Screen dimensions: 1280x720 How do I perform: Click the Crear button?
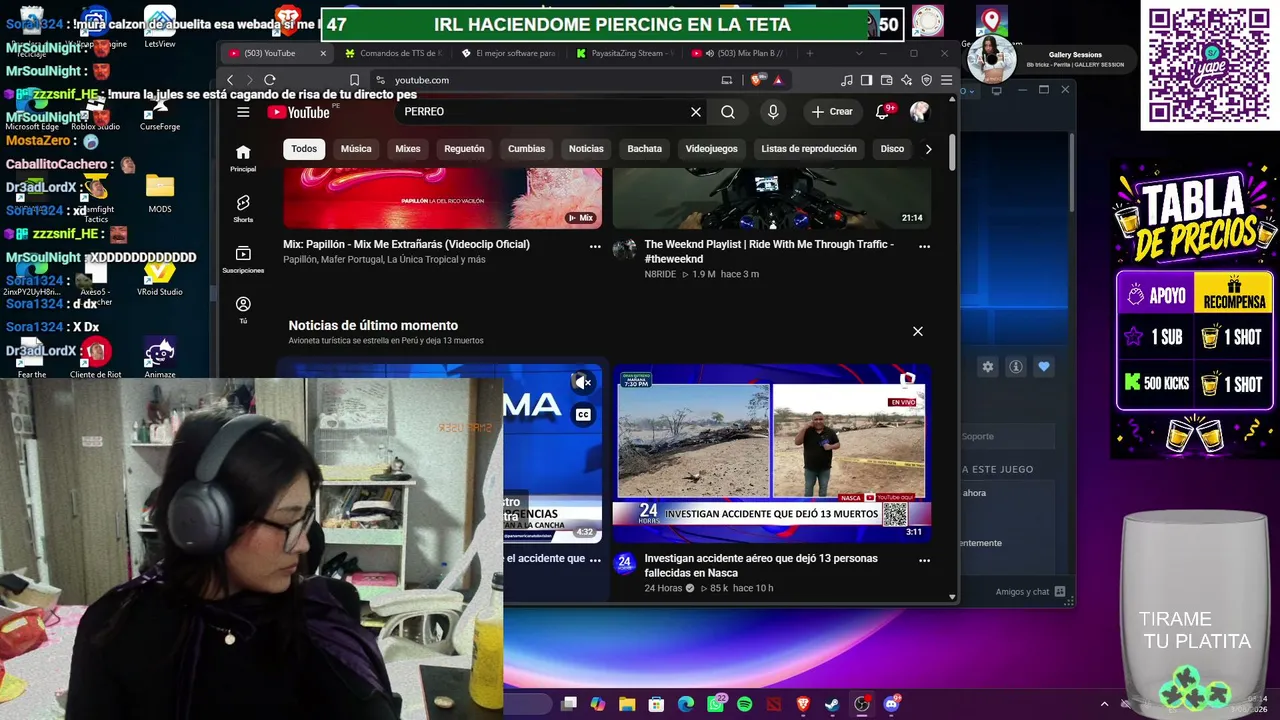coord(832,112)
